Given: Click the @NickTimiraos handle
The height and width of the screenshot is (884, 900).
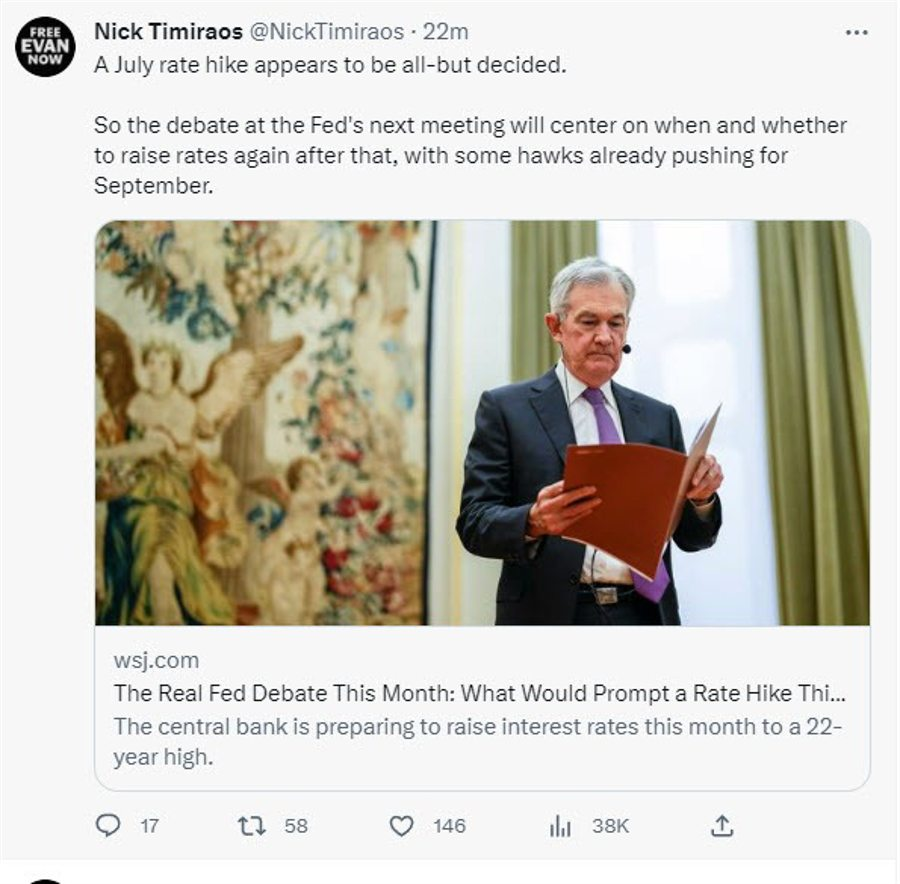Looking at the screenshot, I should (325, 32).
